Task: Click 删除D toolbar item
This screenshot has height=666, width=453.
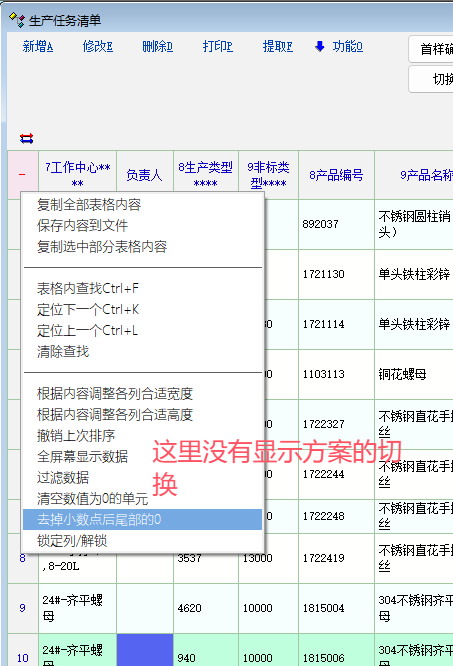Action: point(158,46)
